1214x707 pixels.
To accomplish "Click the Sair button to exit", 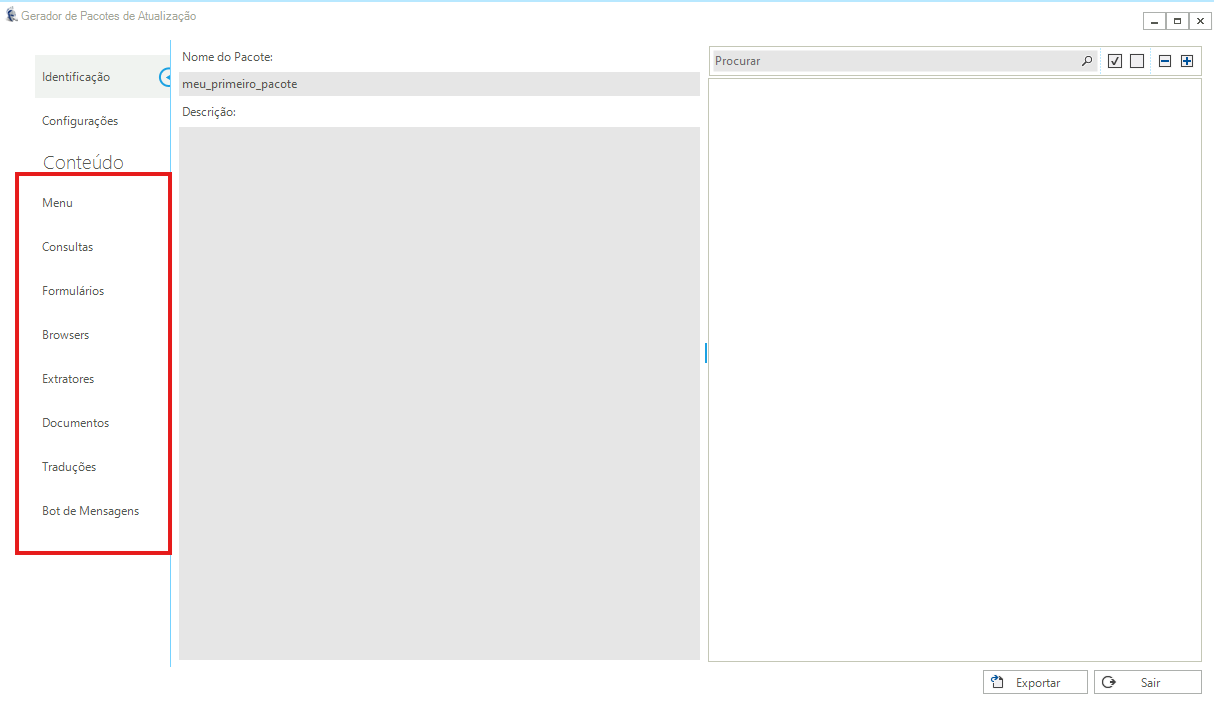I will 1147,683.
